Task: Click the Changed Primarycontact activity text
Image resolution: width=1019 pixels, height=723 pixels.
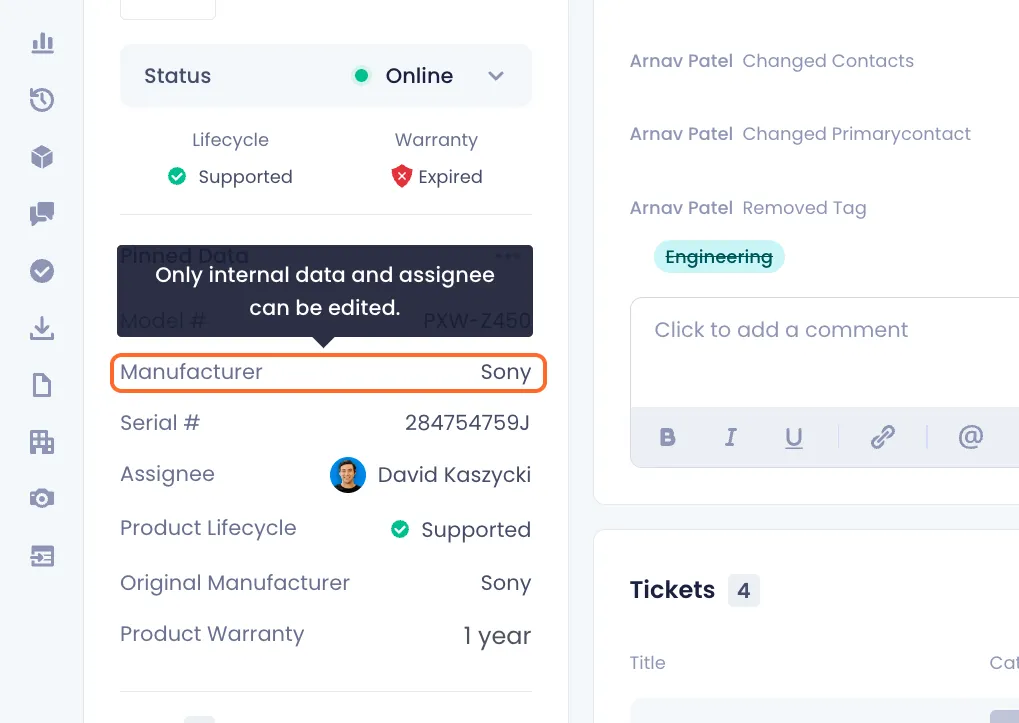Action: [857, 134]
